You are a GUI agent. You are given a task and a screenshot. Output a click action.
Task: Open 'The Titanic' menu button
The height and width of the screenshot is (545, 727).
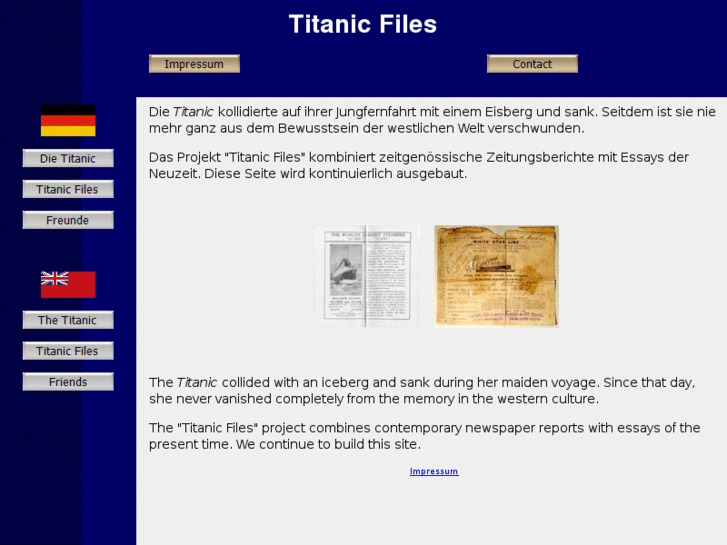coord(68,320)
